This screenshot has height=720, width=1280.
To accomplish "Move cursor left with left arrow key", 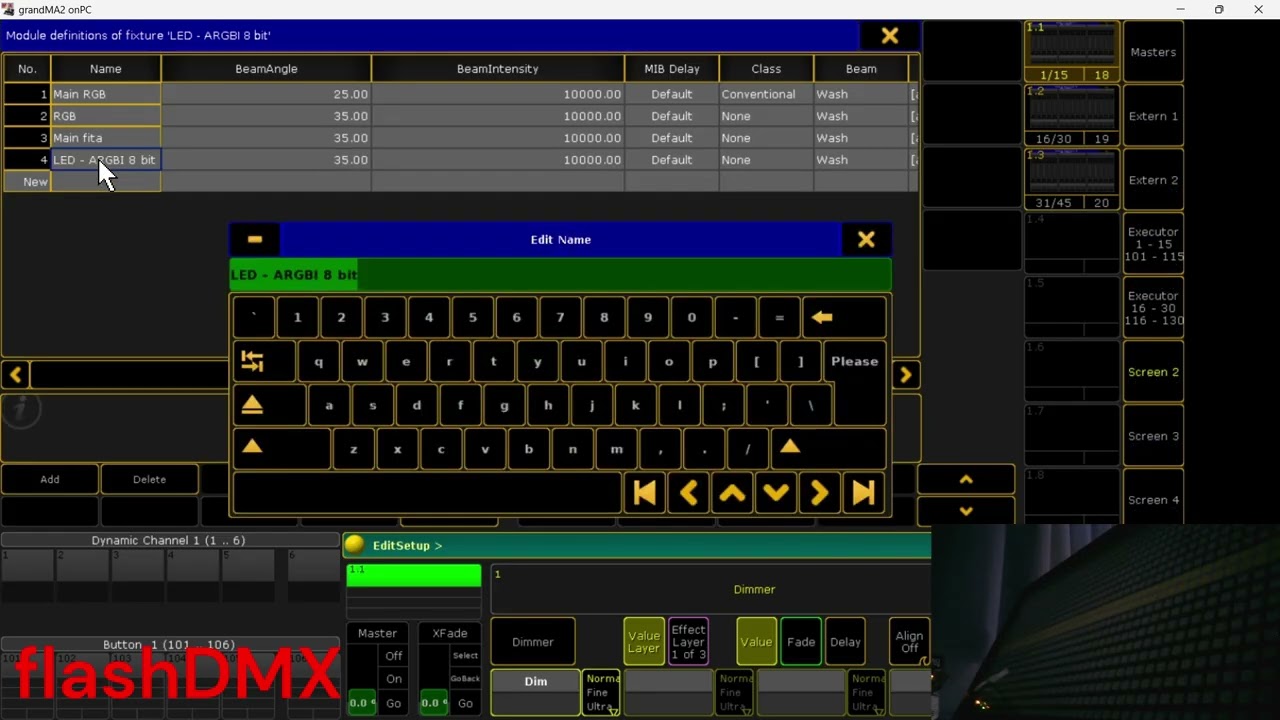I will tap(689, 493).
